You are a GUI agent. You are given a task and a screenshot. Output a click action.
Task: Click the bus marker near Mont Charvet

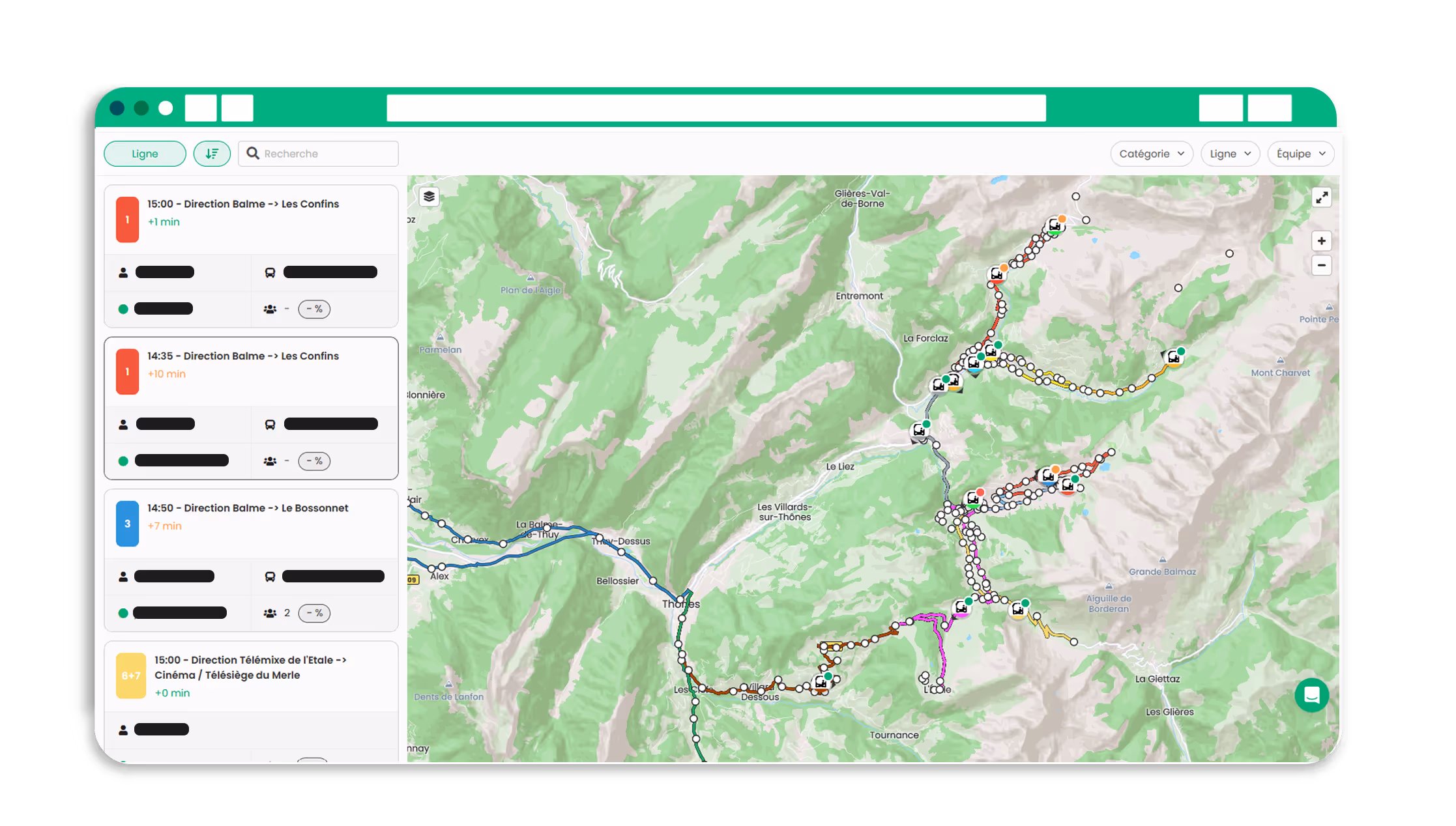point(1173,358)
